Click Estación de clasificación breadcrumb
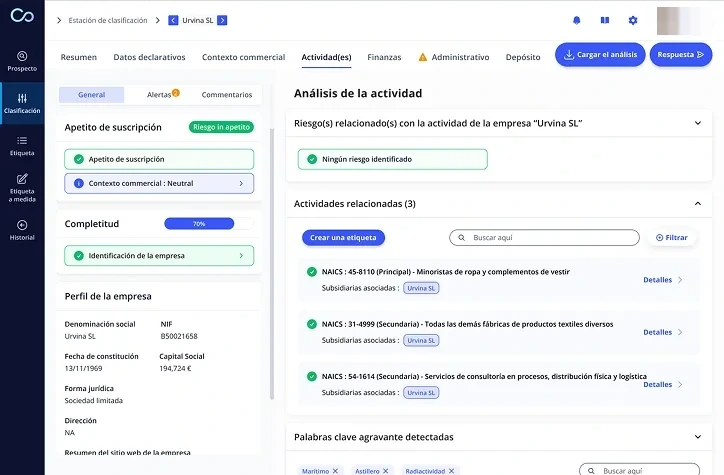Viewport: 724px width, 475px height. [x=108, y=20]
